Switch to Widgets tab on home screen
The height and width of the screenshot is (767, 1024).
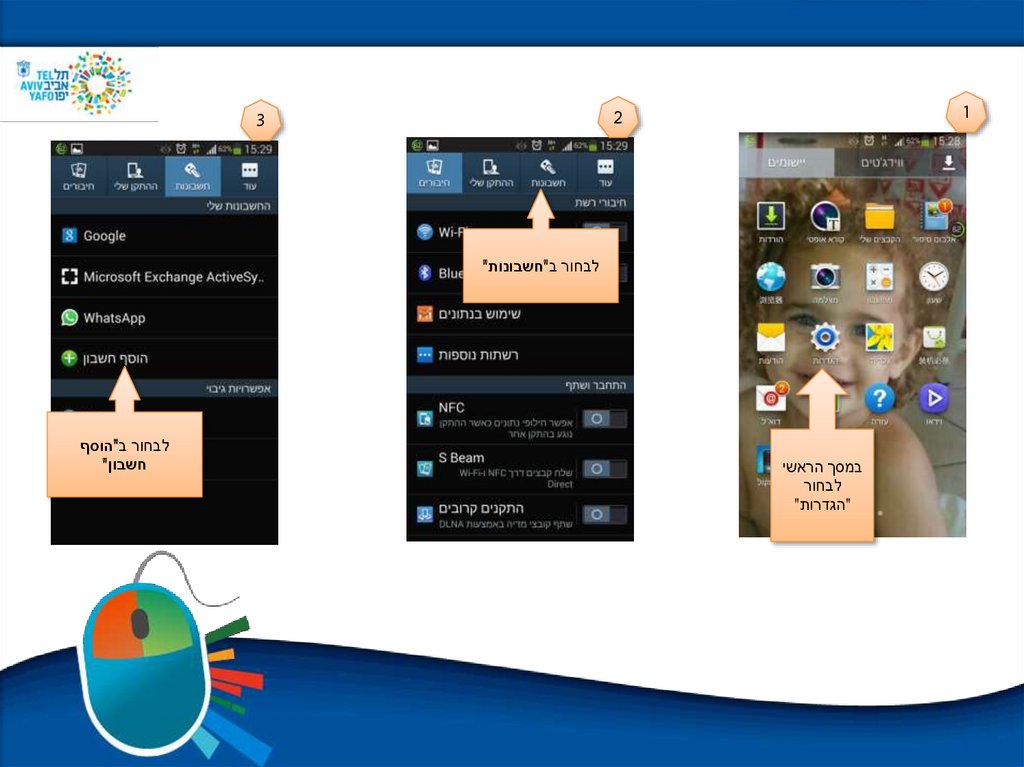coord(882,163)
